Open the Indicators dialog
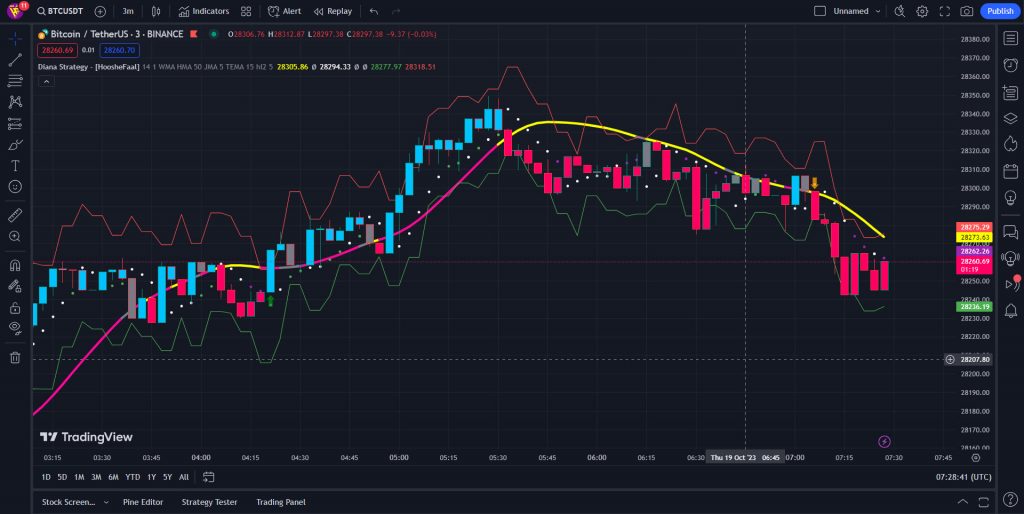Viewport: 1024px width, 514px height. (204, 11)
